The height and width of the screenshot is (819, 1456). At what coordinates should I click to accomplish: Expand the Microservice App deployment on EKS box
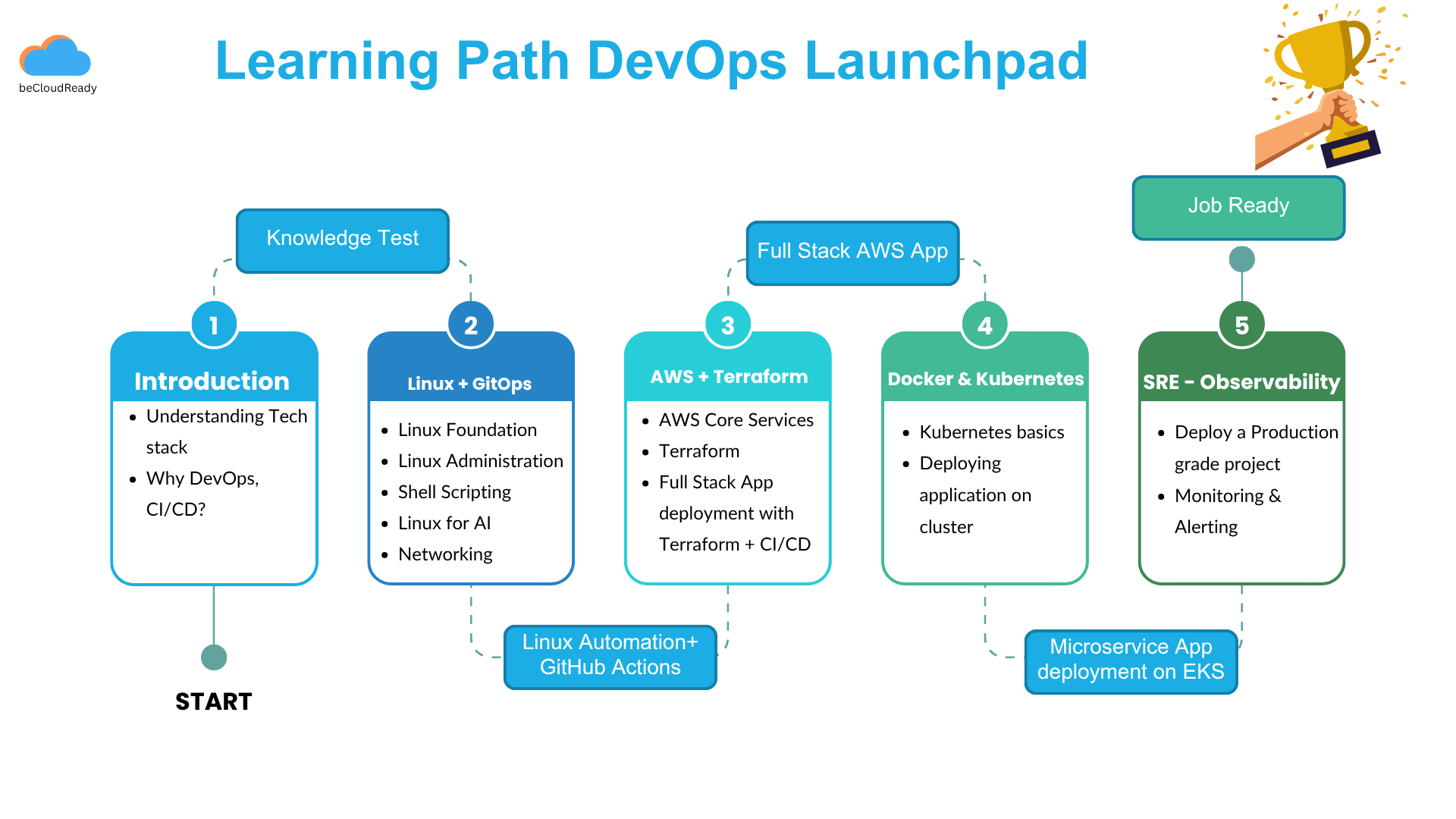click(x=1131, y=659)
